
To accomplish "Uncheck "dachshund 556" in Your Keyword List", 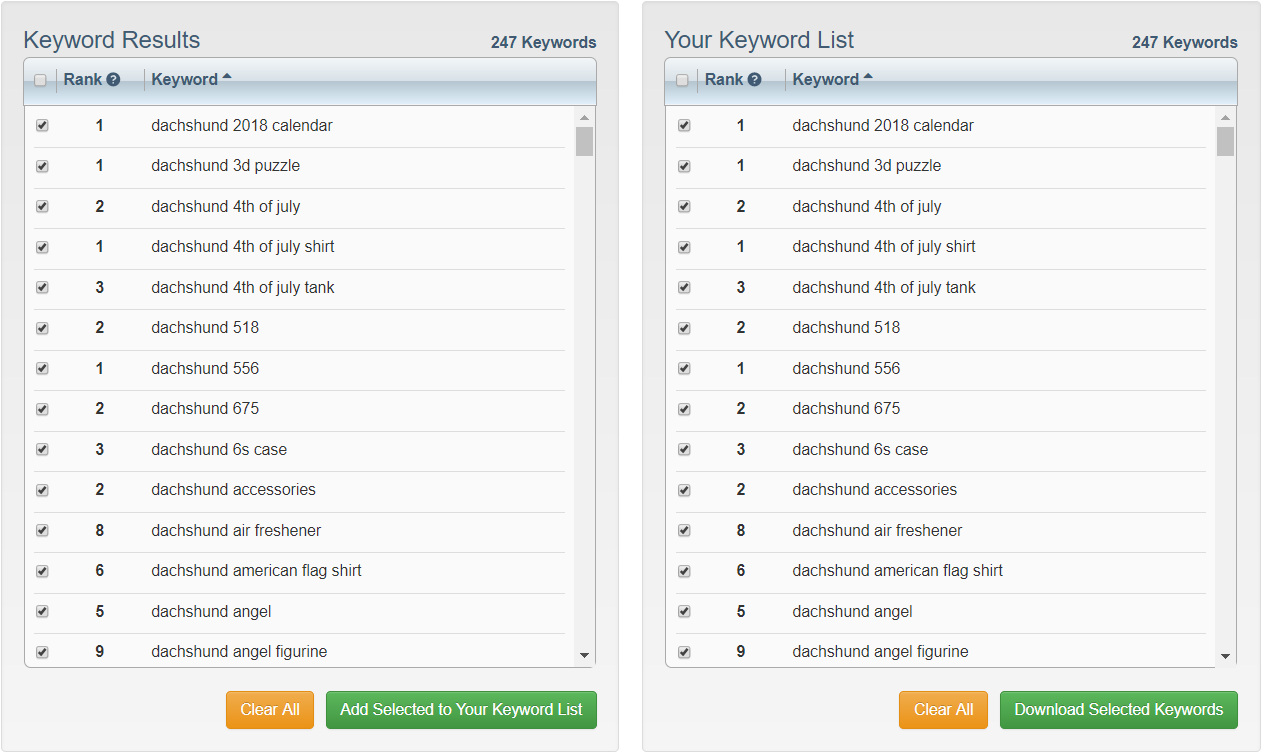I will point(684,369).
